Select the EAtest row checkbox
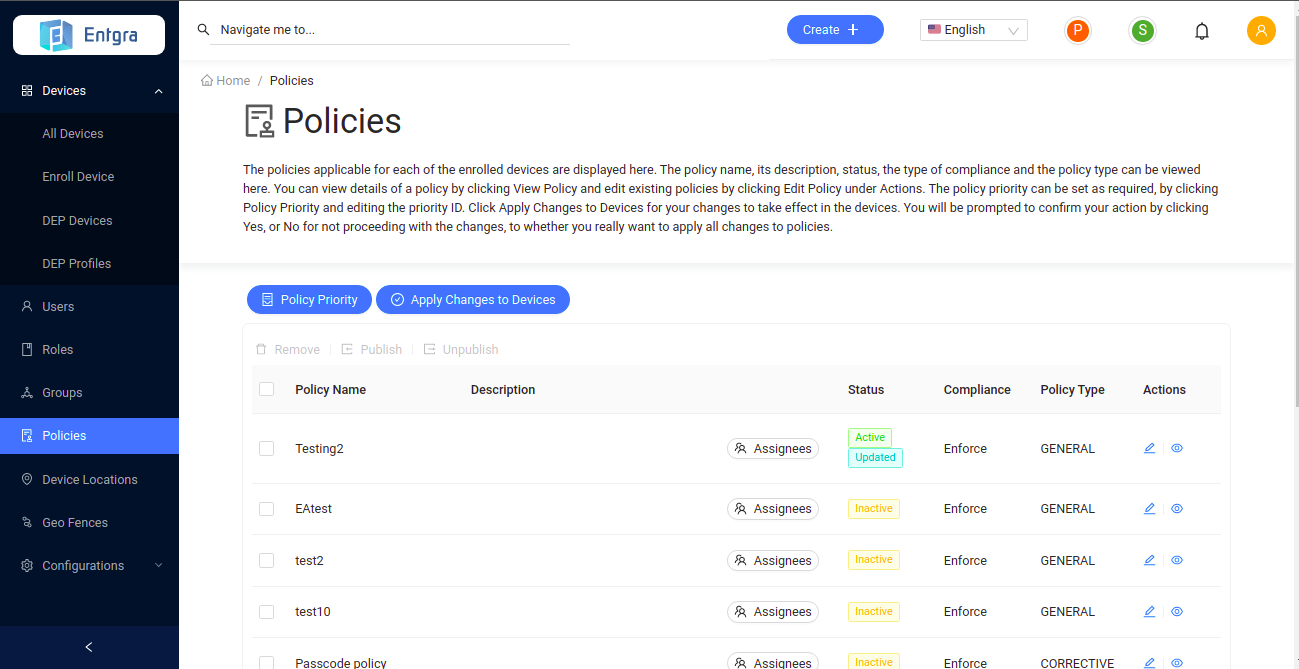 coord(267,509)
